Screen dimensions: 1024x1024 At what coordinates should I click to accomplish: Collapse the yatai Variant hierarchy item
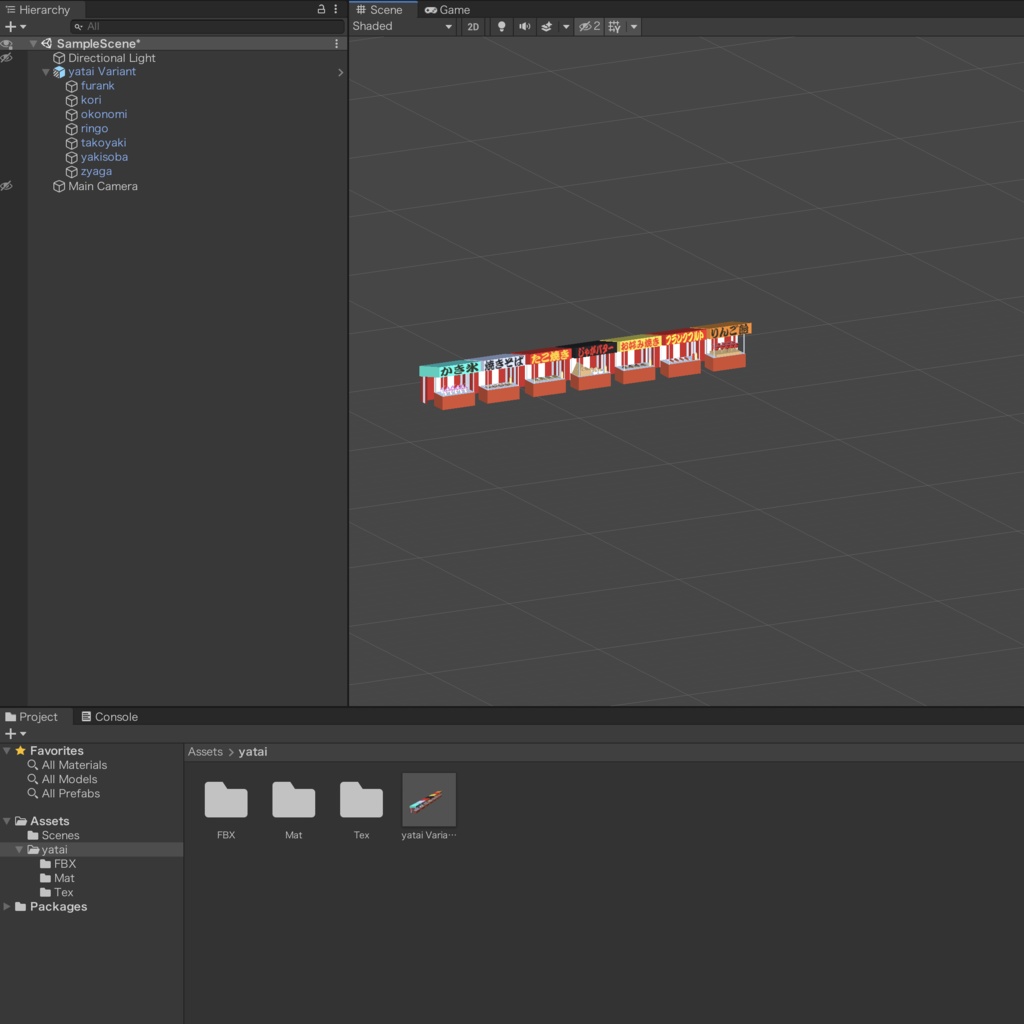(46, 72)
